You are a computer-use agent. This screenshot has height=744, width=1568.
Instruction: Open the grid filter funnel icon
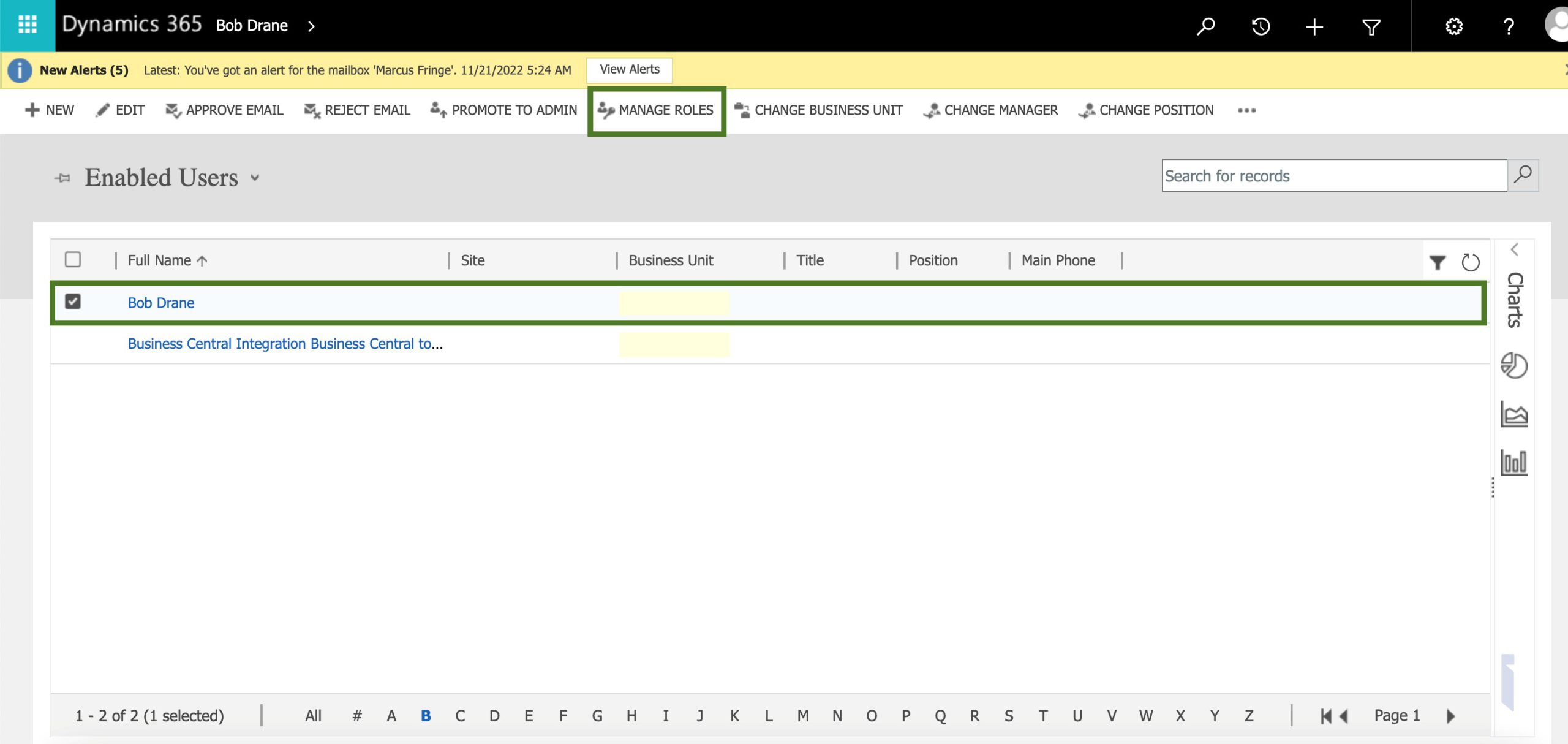pyautogui.click(x=1438, y=262)
